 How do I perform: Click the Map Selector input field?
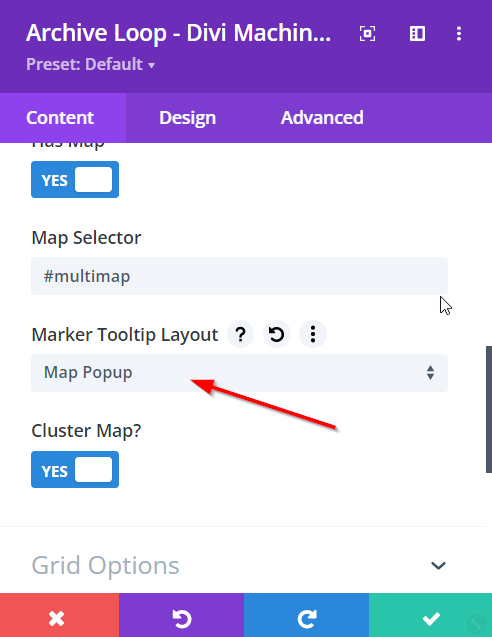click(239, 276)
